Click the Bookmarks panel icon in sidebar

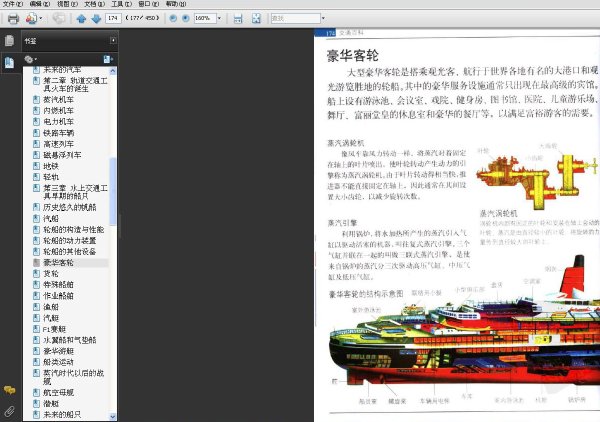pyautogui.click(x=9, y=62)
